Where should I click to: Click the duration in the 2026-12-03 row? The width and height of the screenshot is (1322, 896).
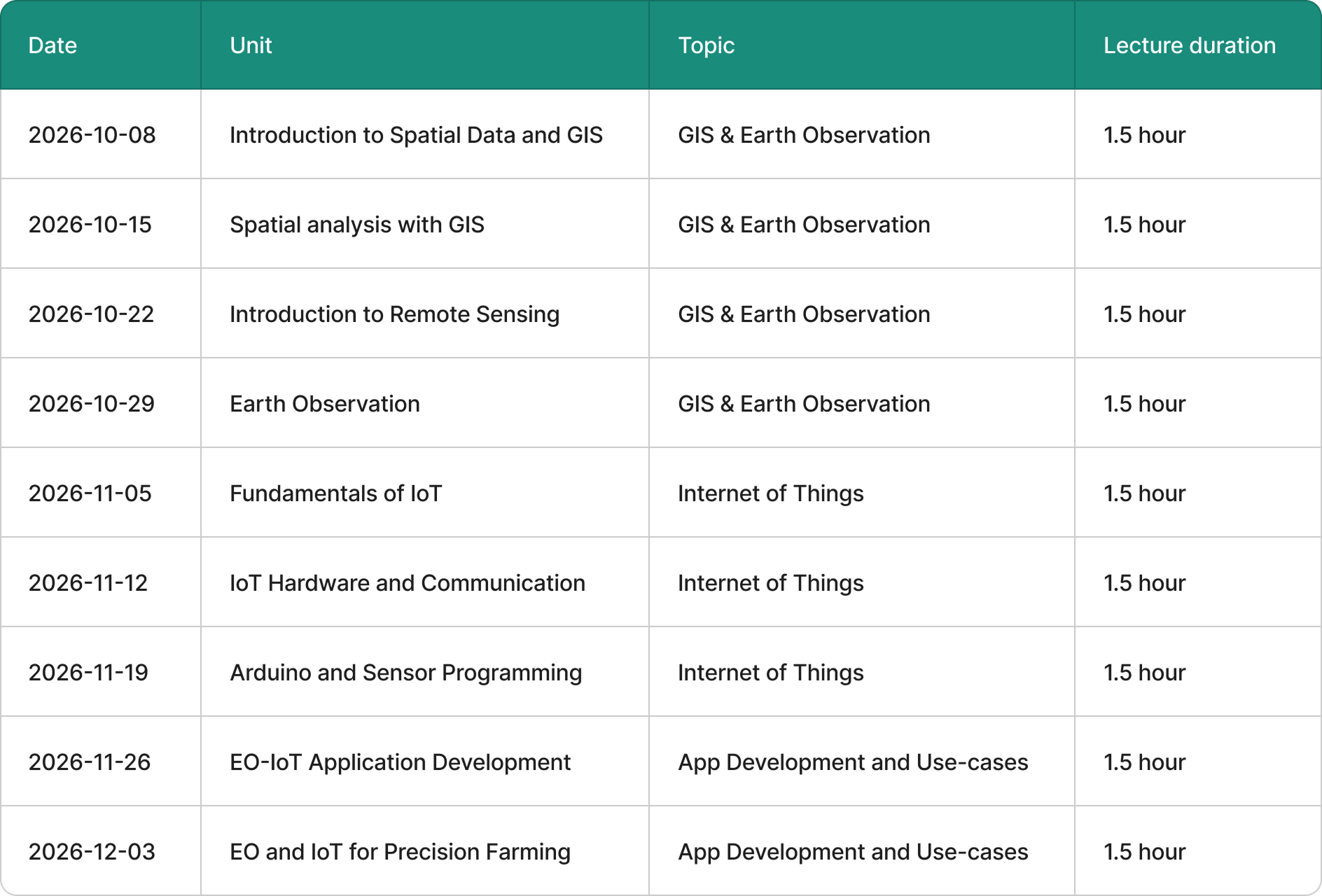pyautogui.click(x=1145, y=852)
